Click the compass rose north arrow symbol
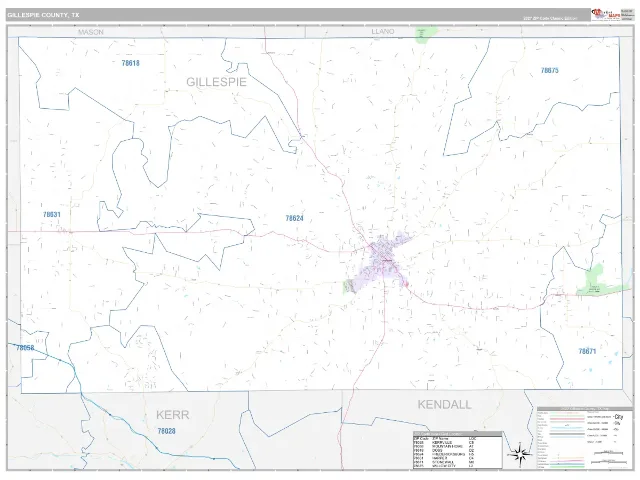 [x=520, y=454]
